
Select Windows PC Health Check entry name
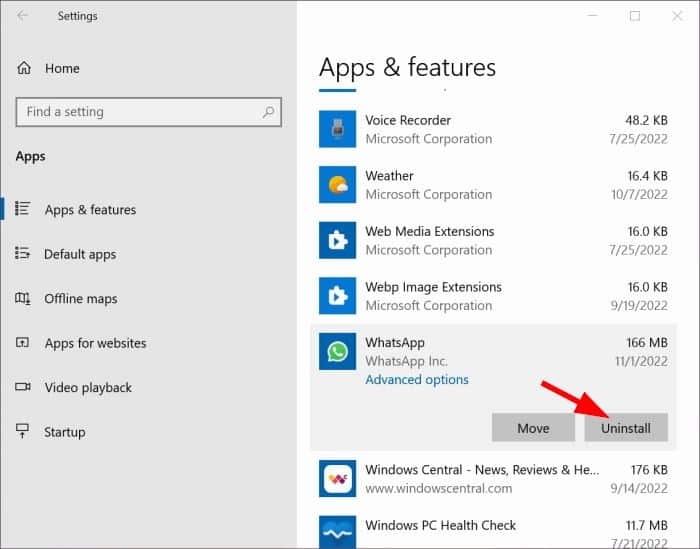(440, 525)
